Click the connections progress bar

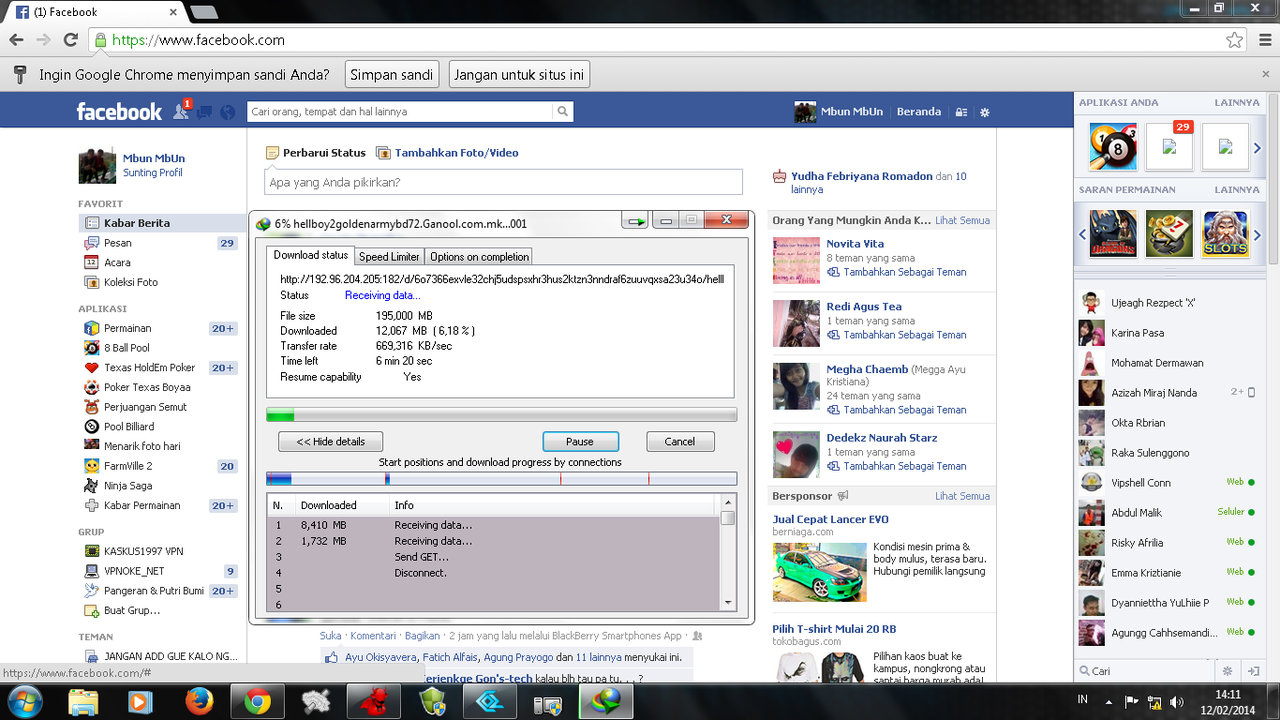point(502,479)
